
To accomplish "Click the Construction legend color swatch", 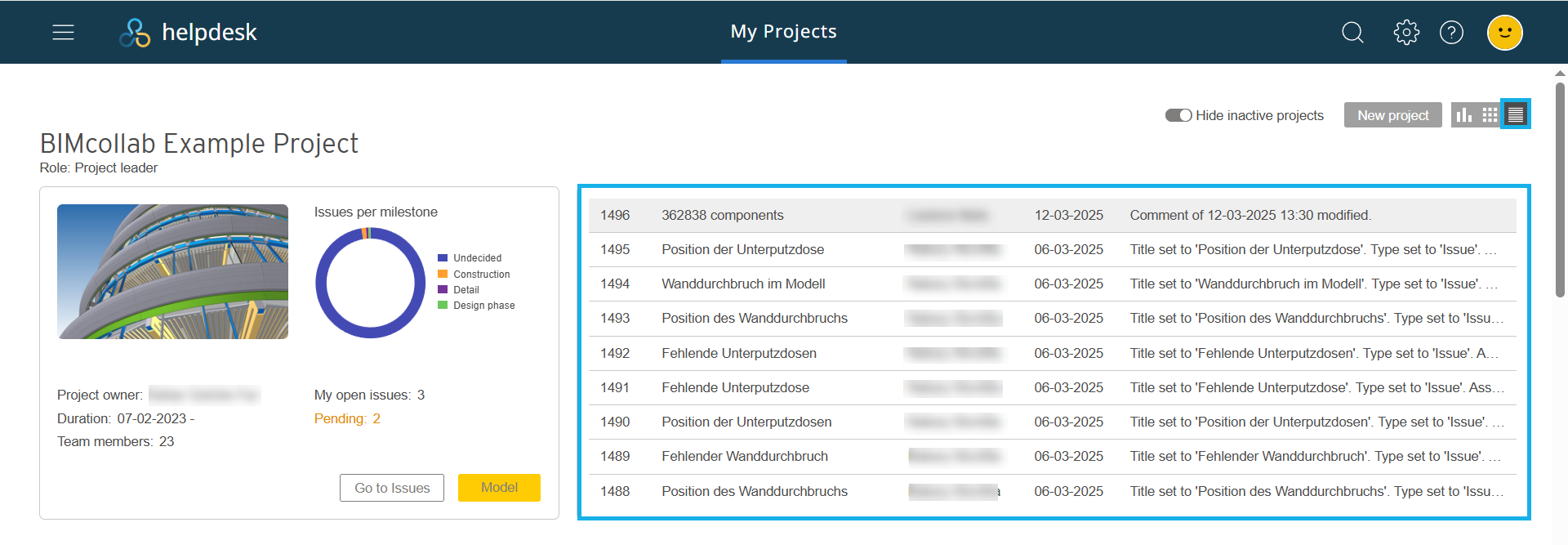I will (x=443, y=275).
